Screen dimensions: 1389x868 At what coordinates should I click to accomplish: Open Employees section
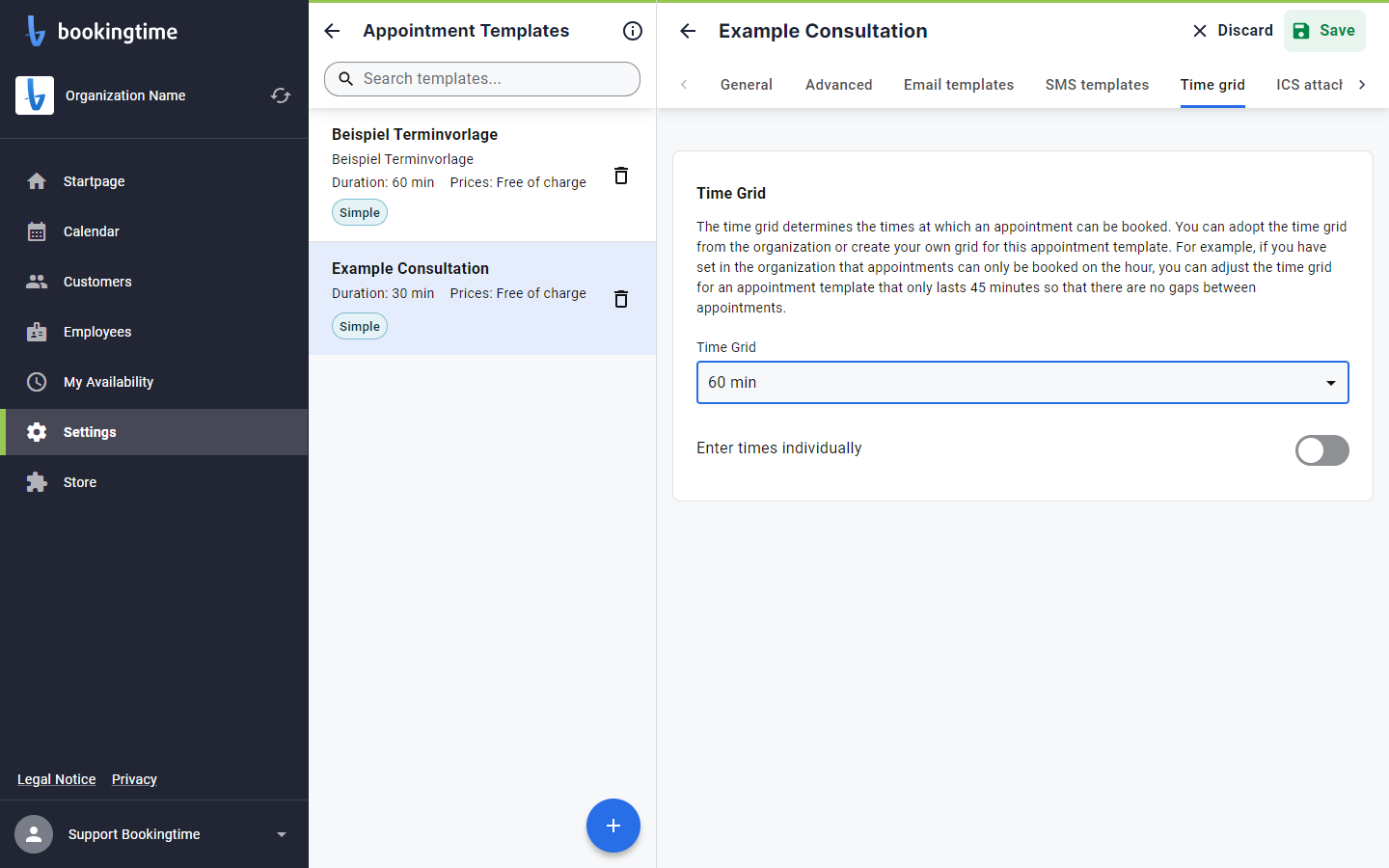coord(154,332)
